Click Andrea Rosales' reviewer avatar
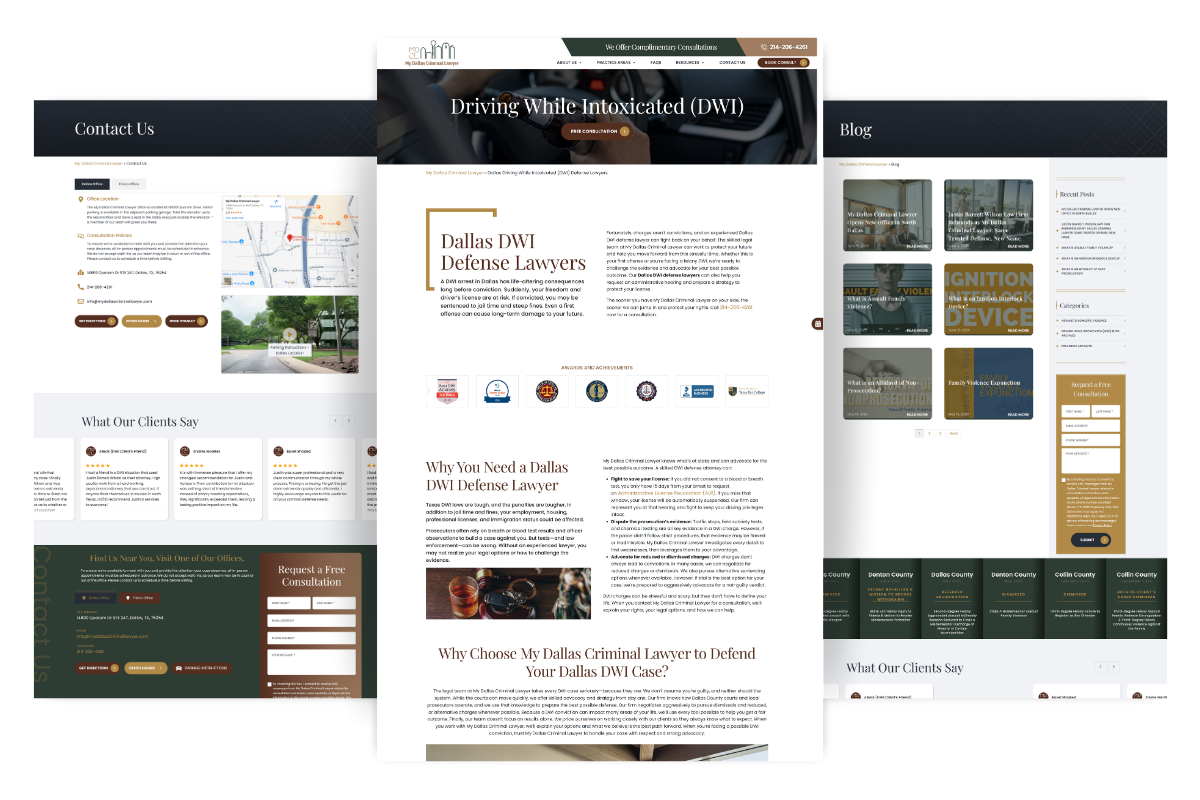The width and height of the screenshot is (1200, 800). (184, 451)
